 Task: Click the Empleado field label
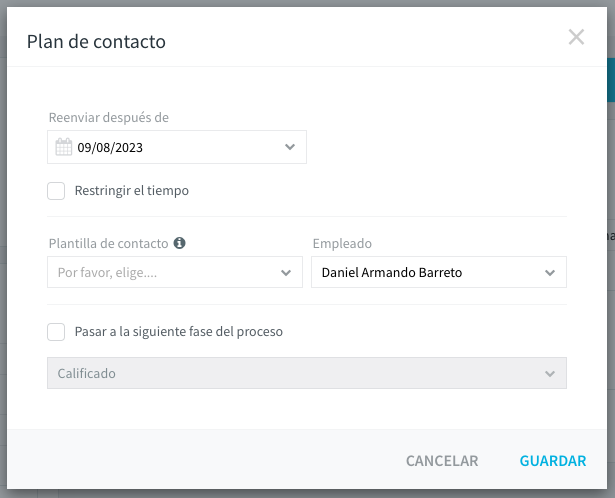[x=342, y=244]
